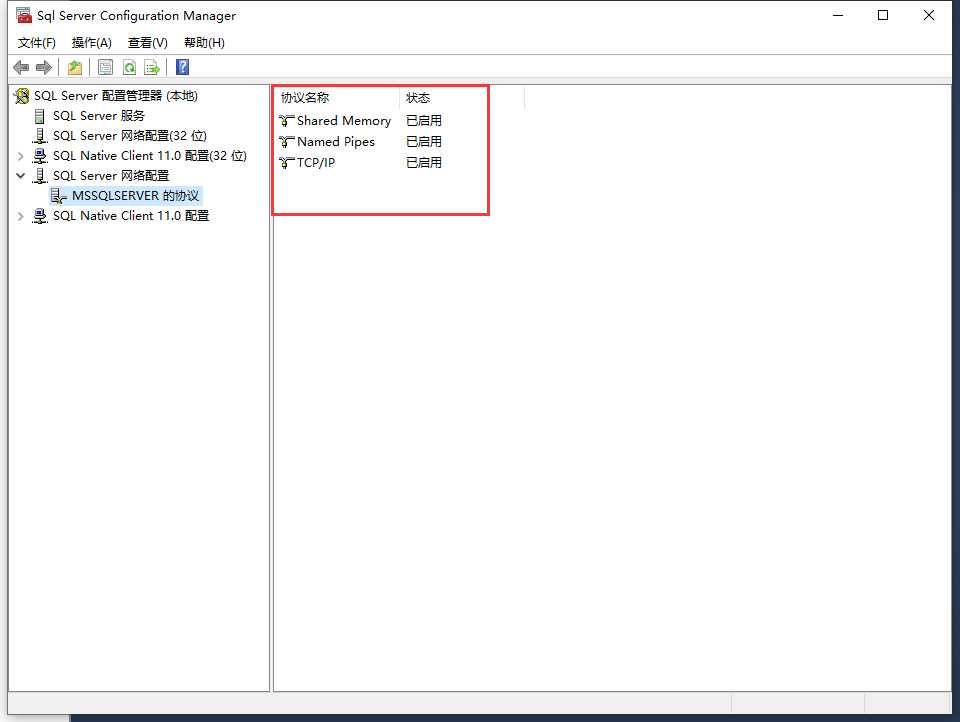Click the SQL Native Client 11.0 配置(32 位) icon
This screenshot has height=722, width=960.
coord(40,156)
